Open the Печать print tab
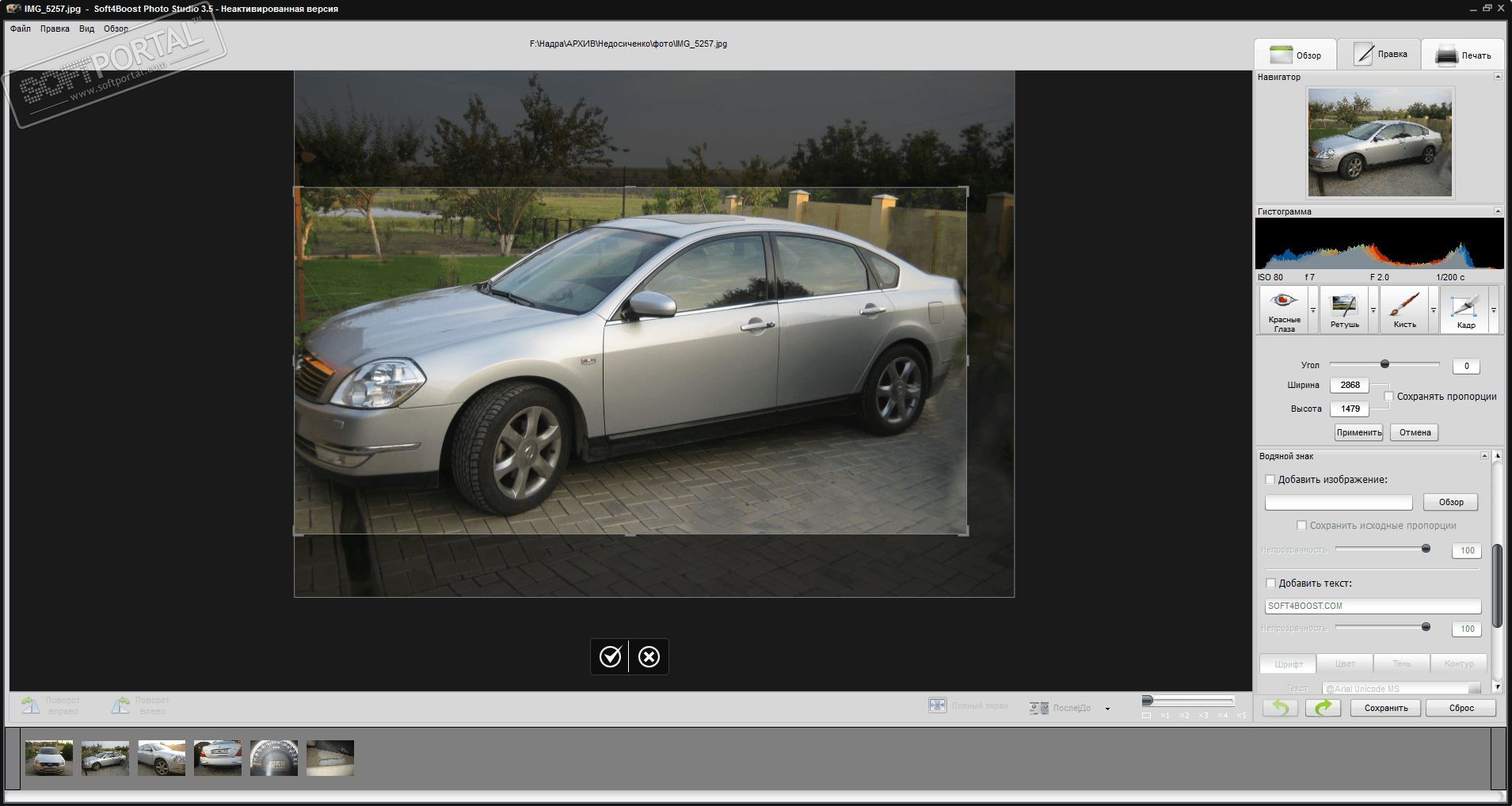Viewport: 1512px width, 806px height. [x=1462, y=55]
